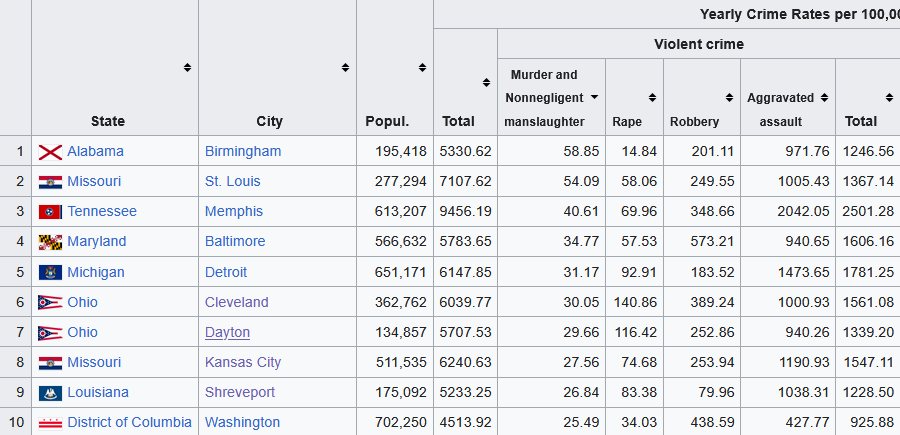Sort by Aggravated assault column

click(824, 97)
